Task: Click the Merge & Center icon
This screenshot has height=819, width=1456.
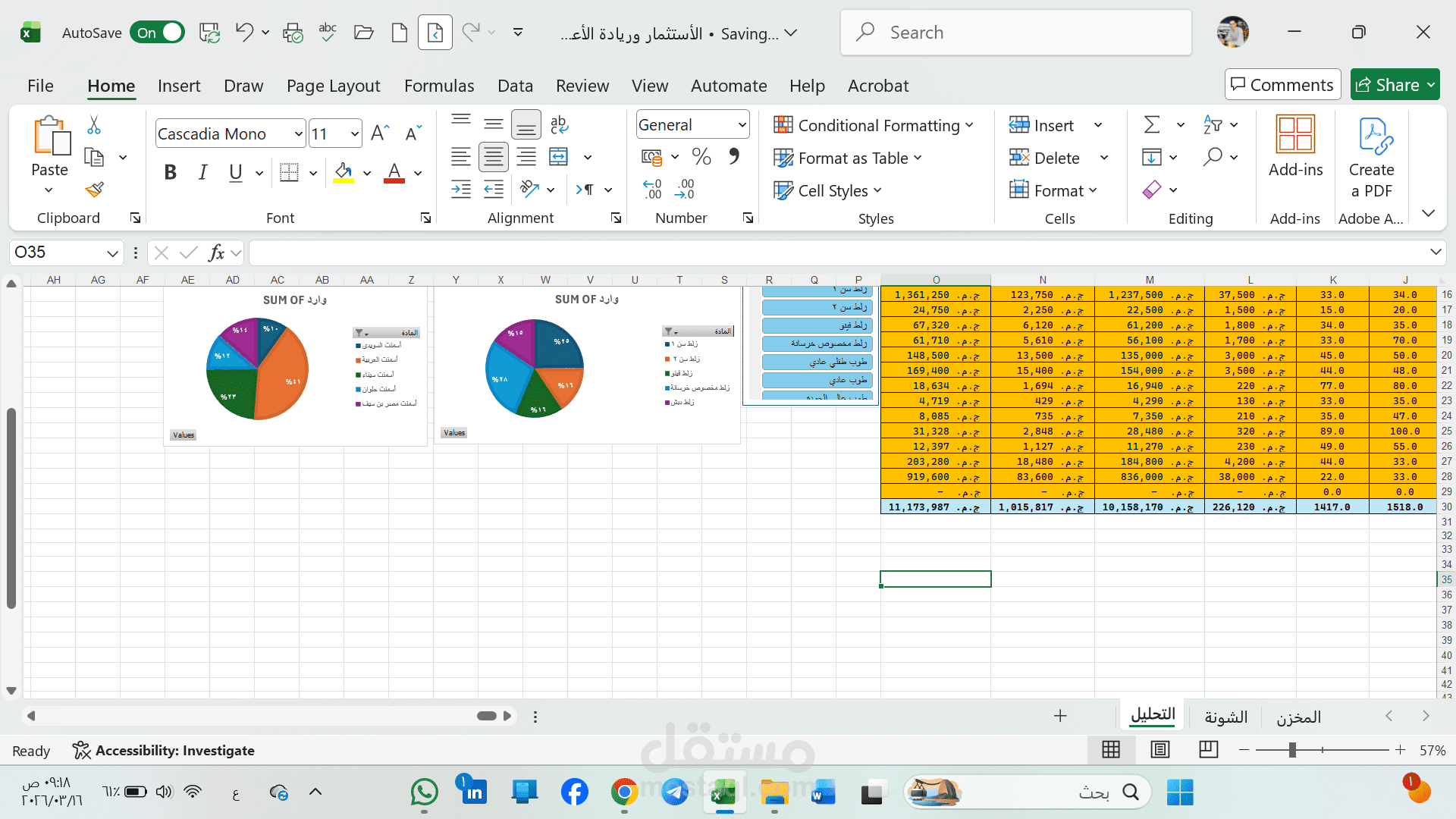Action: point(559,157)
